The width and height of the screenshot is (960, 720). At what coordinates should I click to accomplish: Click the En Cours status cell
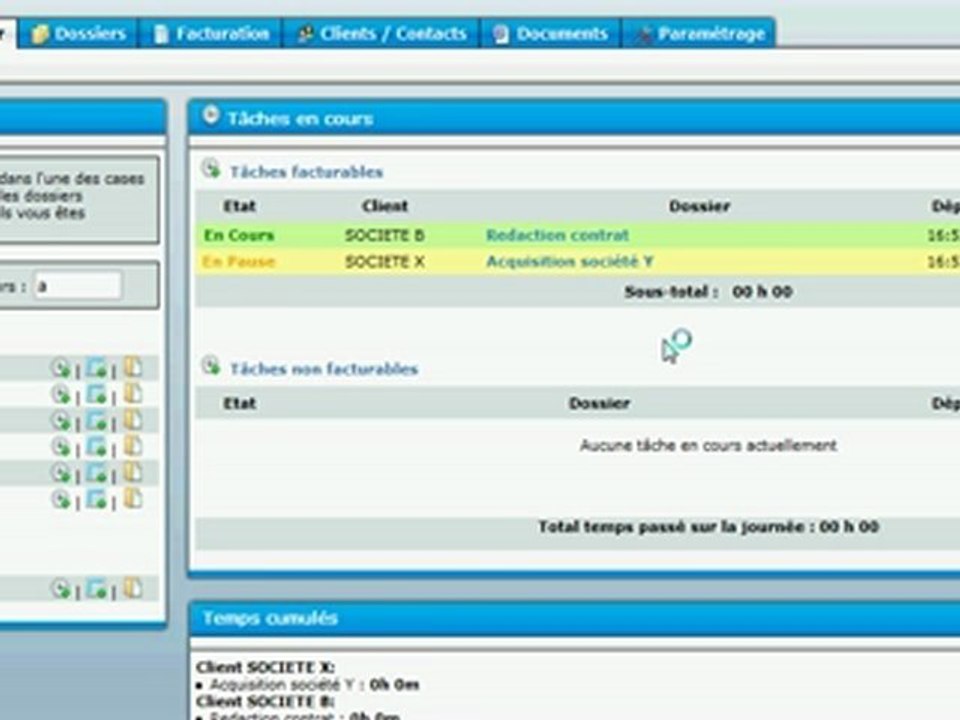click(239, 235)
